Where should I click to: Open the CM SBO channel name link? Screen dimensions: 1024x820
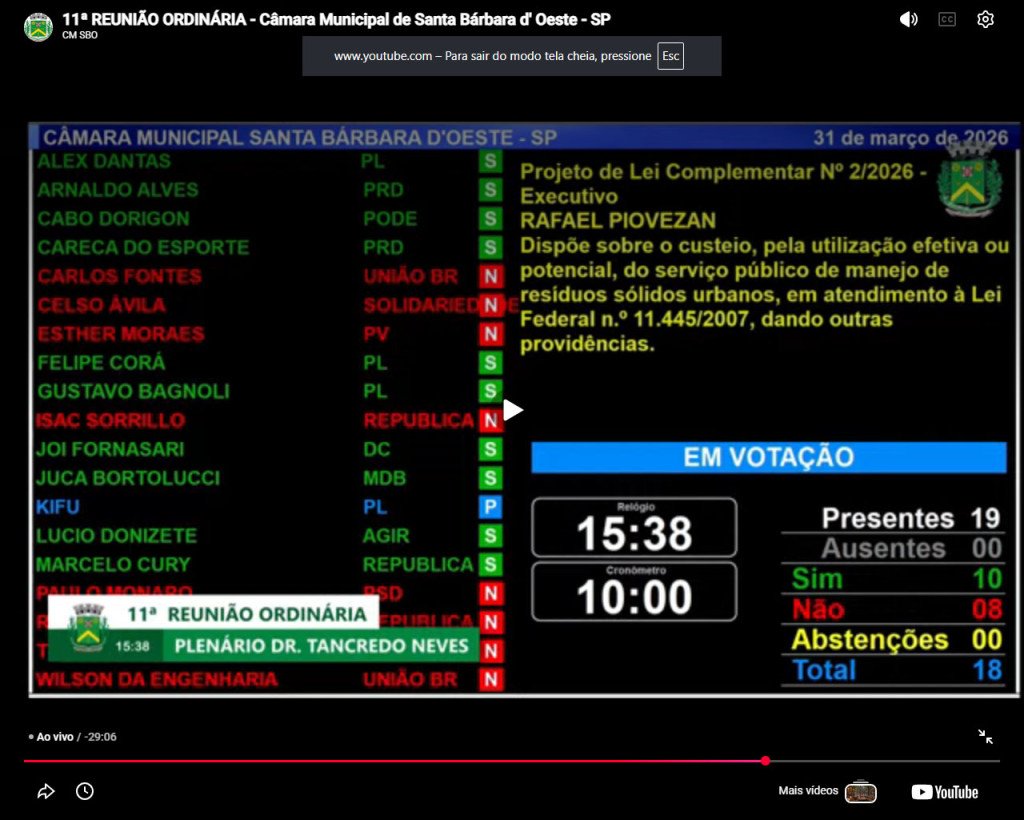(x=80, y=36)
